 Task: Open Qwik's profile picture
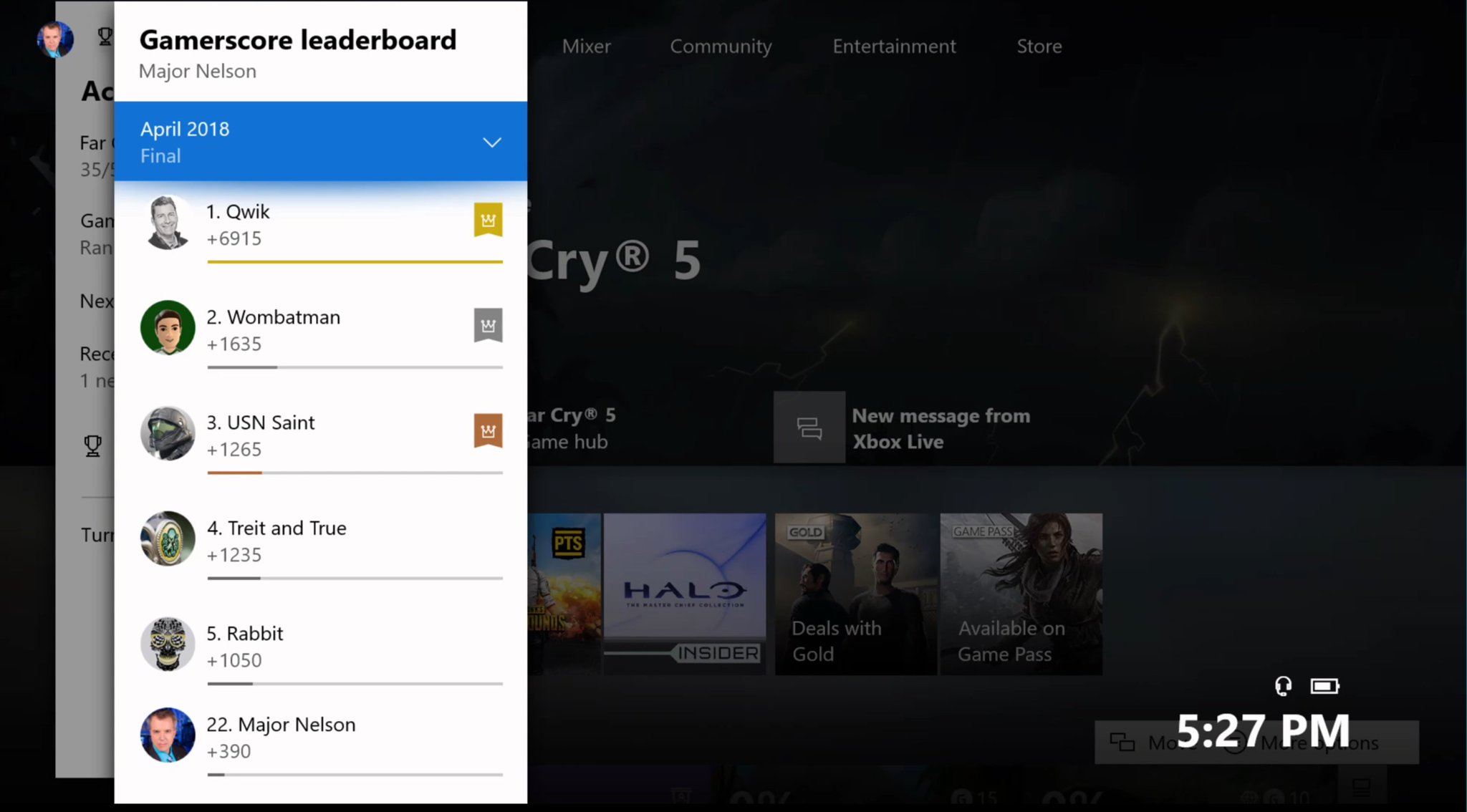(168, 223)
